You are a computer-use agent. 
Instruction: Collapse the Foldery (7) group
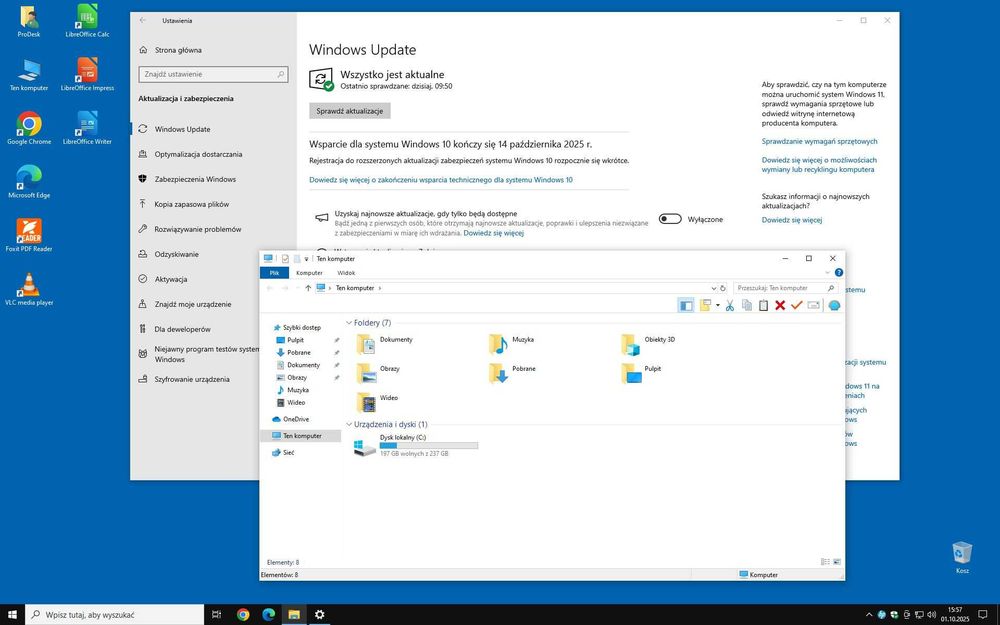tap(349, 323)
